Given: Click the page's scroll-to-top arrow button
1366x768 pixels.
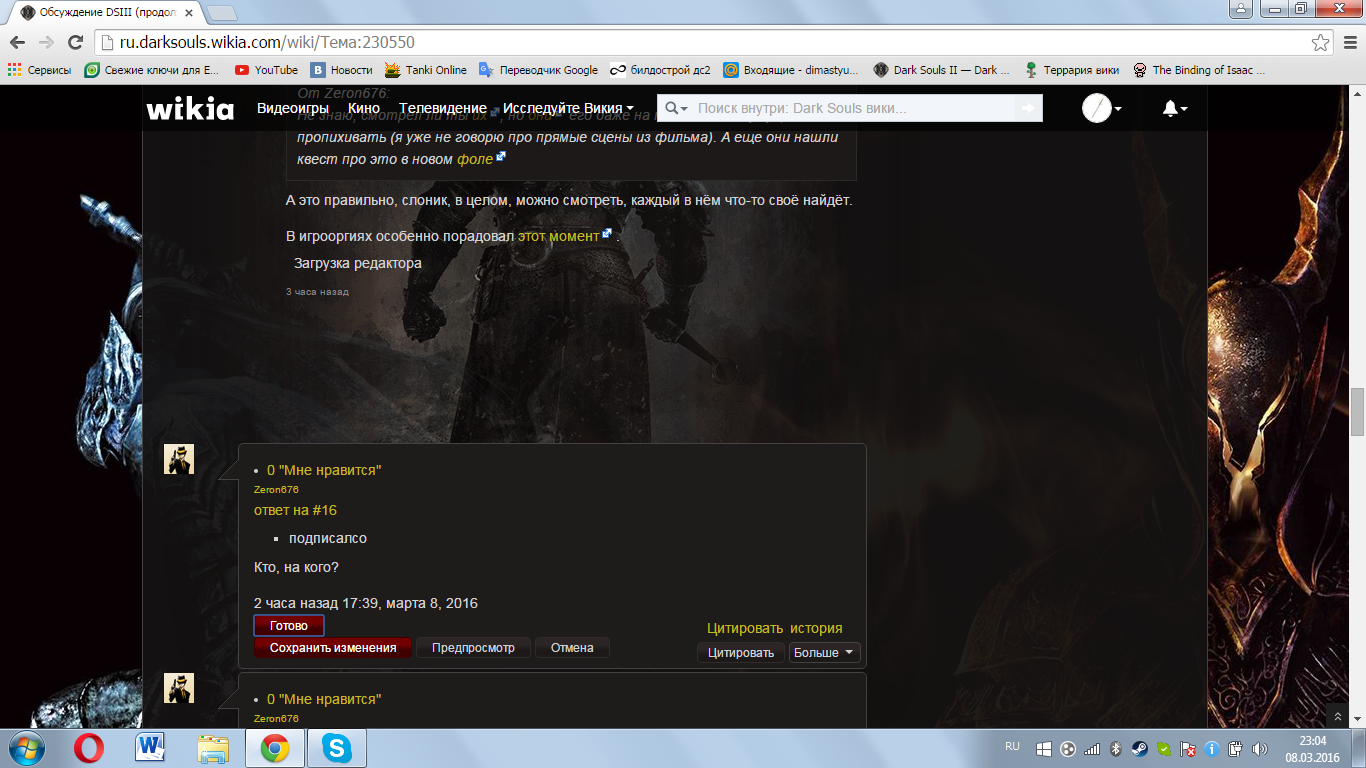Looking at the screenshot, I should [1338, 717].
